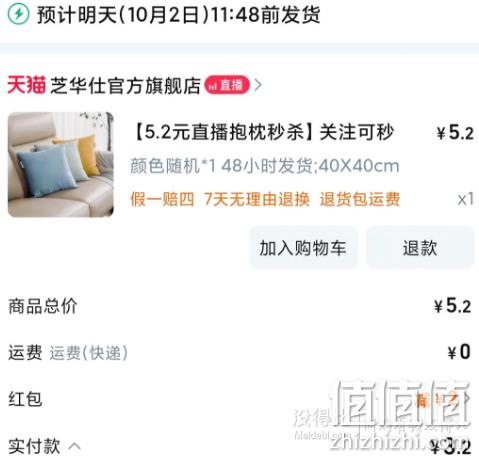479x459 pixels.
Task: Open store page via arrow after 直播
Action: (x=258, y=85)
